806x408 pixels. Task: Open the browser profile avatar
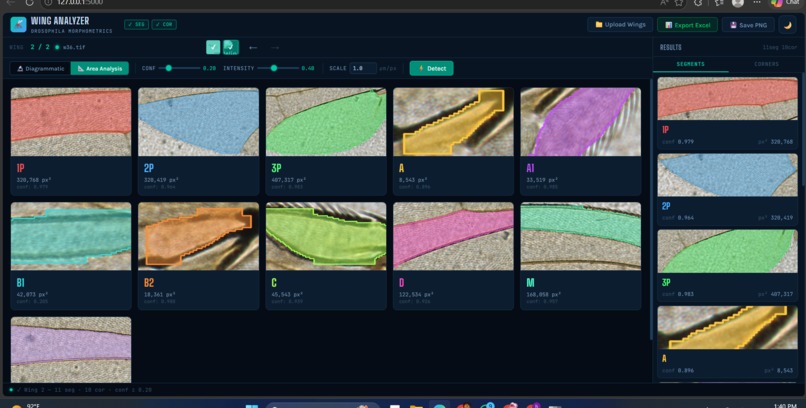[738, 3]
